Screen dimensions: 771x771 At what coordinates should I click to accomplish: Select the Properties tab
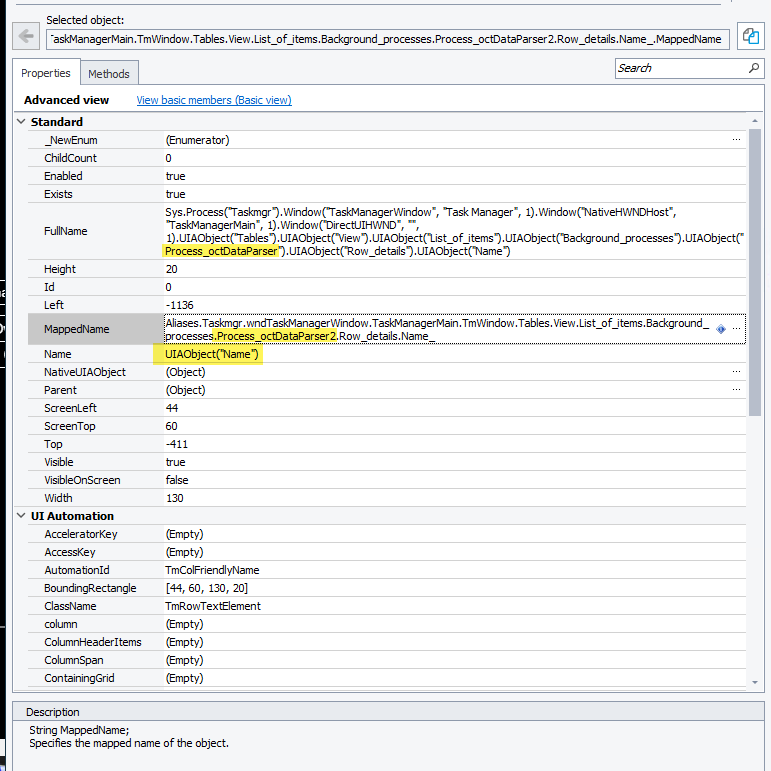tap(46, 73)
